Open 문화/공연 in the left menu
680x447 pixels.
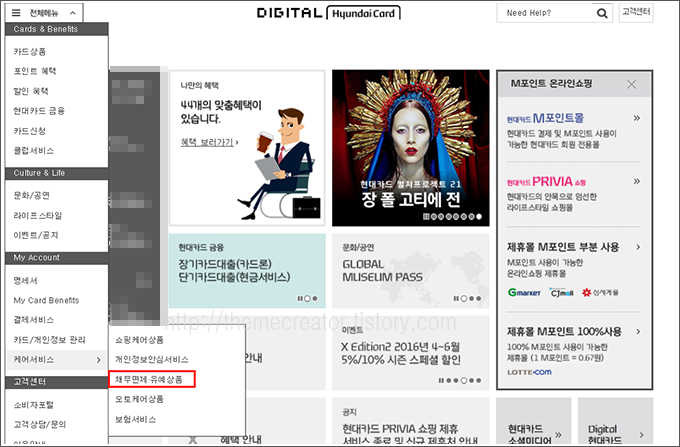tap(32, 196)
